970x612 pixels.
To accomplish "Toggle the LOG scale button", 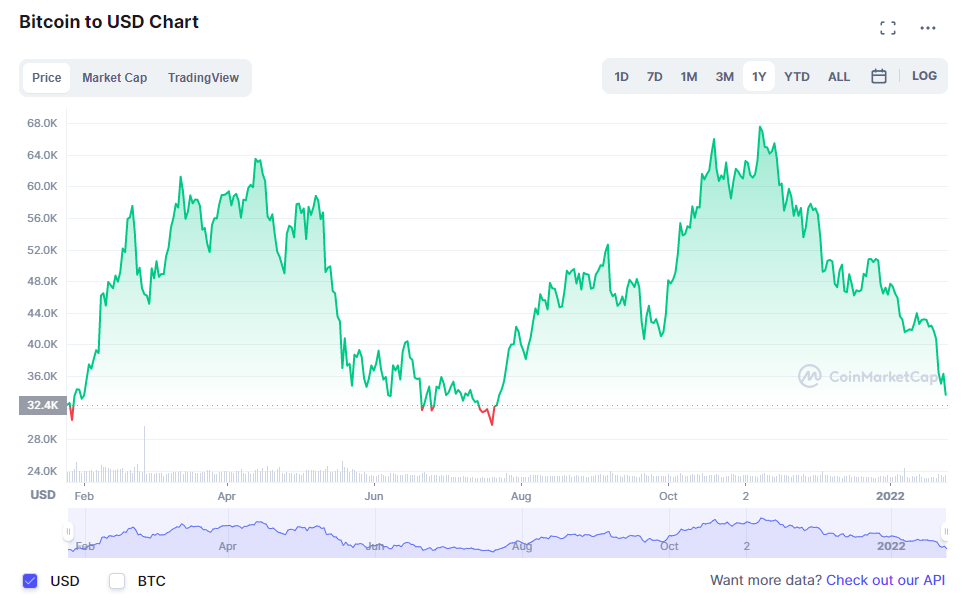I will pos(924,76).
